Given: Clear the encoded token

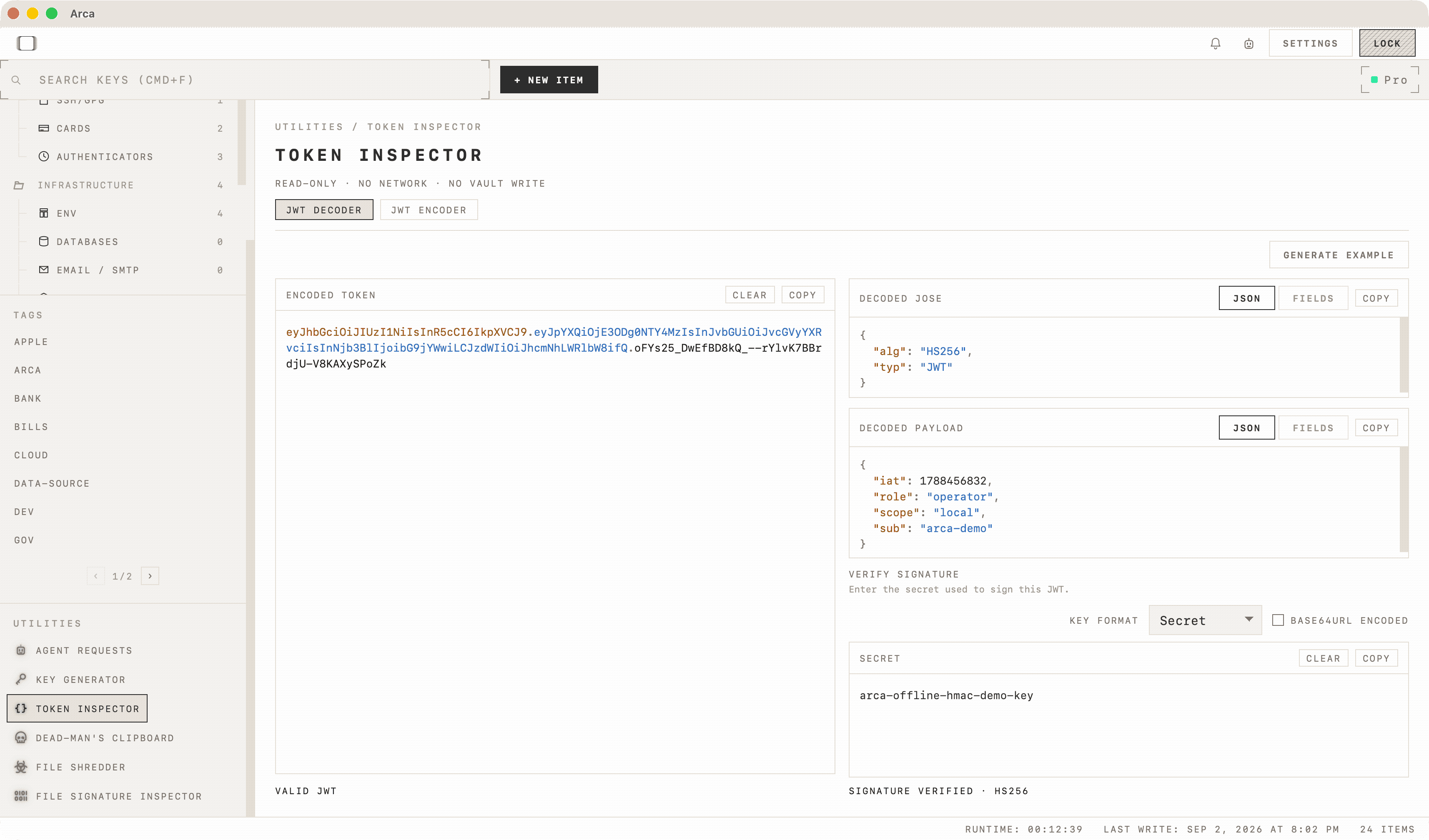Looking at the screenshot, I should tap(750, 295).
